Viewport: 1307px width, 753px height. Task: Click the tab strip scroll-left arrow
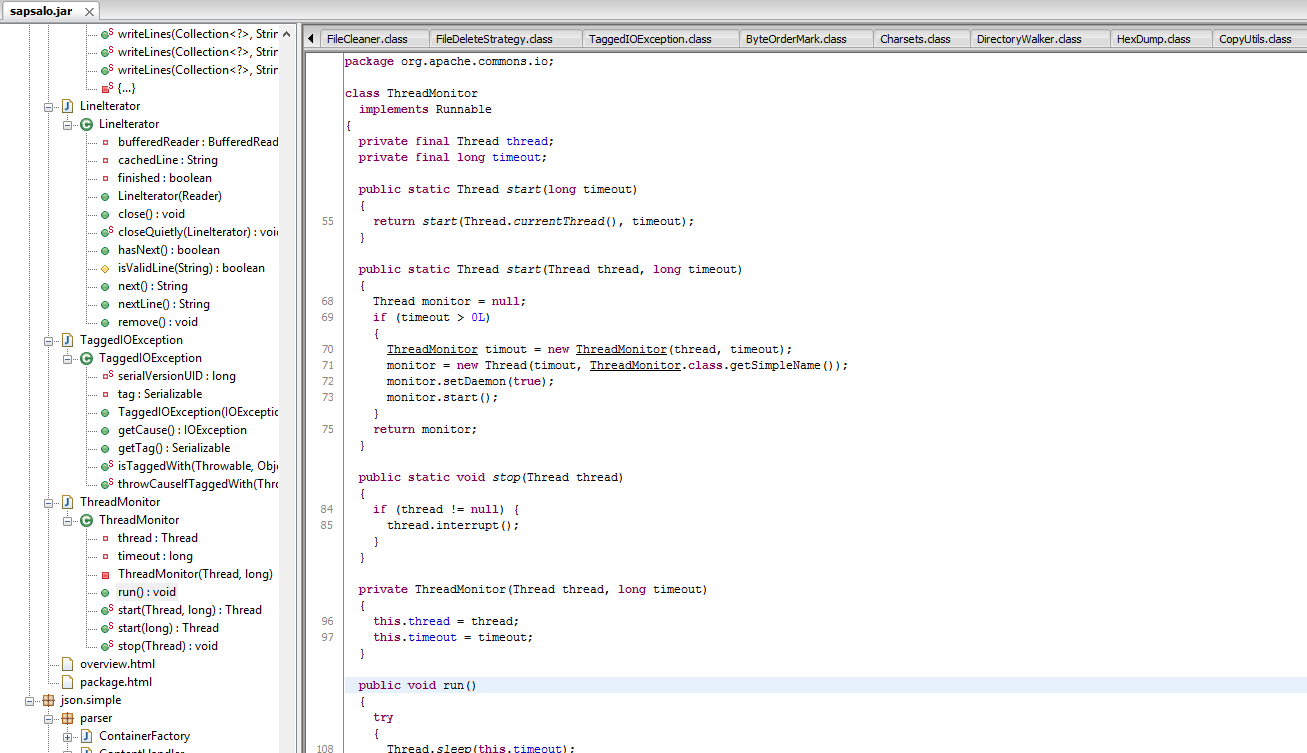(311, 39)
